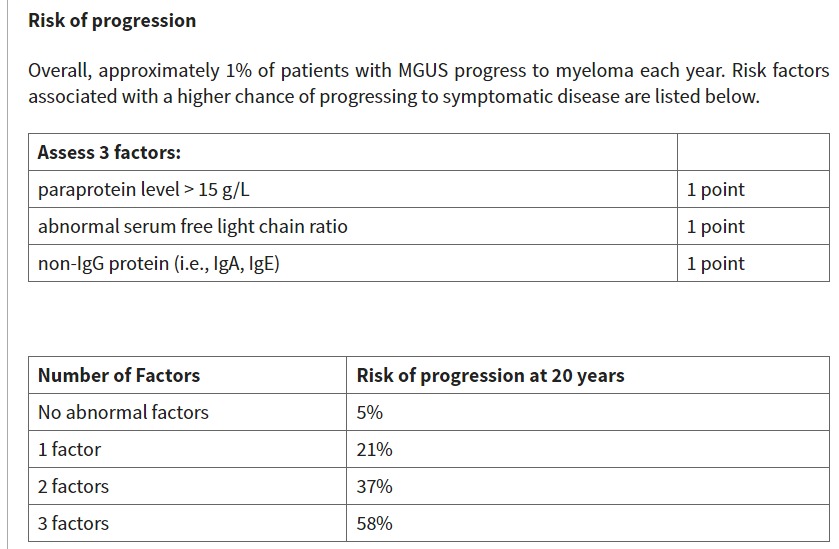The height and width of the screenshot is (549, 839).
Task: Select the 'No abnormal factors' cell
Action: point(123,412)
